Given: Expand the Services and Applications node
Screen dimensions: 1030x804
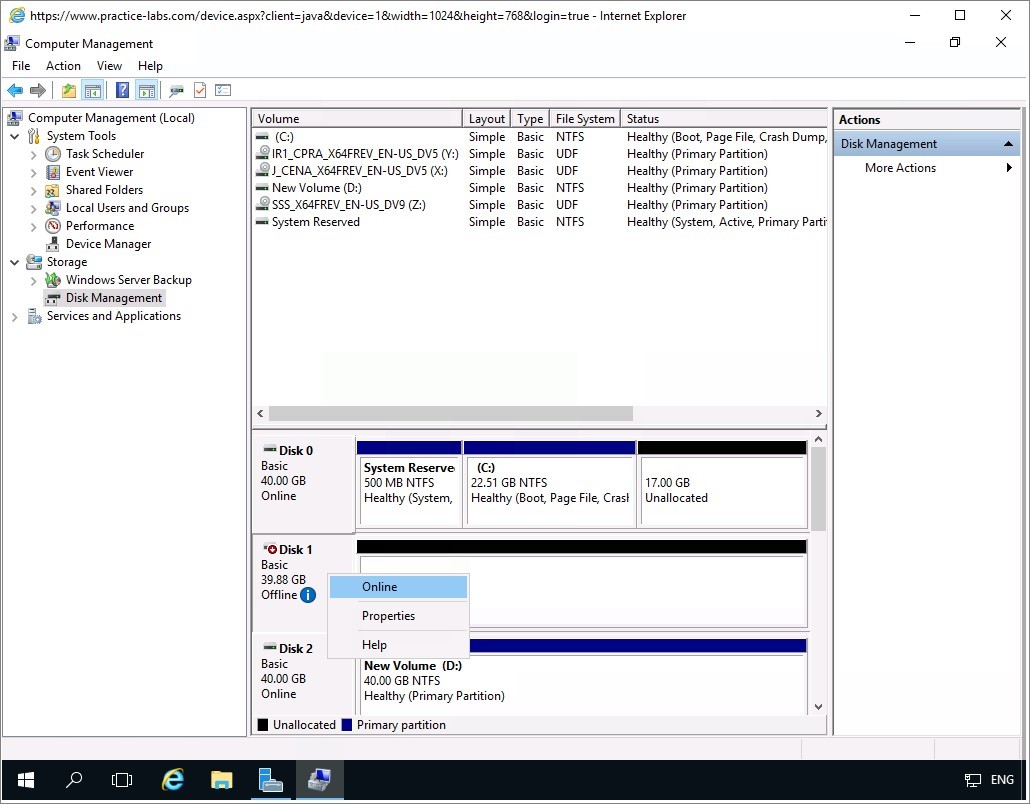Looking at the screenshot, I should point(15,317).
